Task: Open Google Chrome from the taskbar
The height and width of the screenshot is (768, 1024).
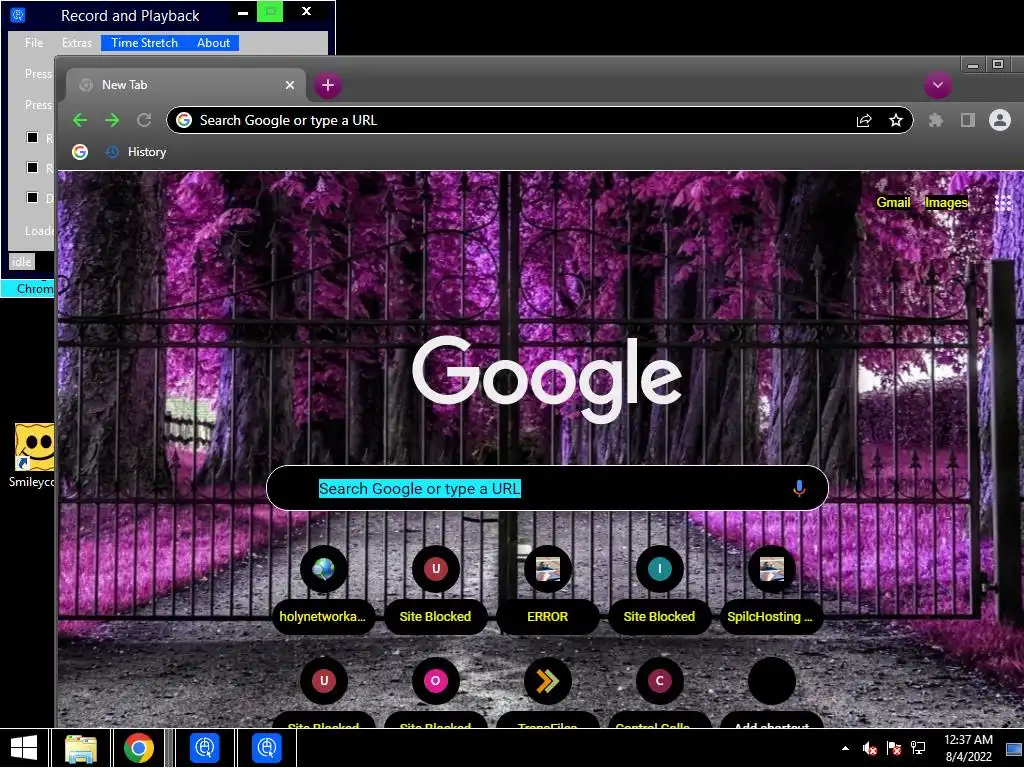Action: tap(138, 748)
